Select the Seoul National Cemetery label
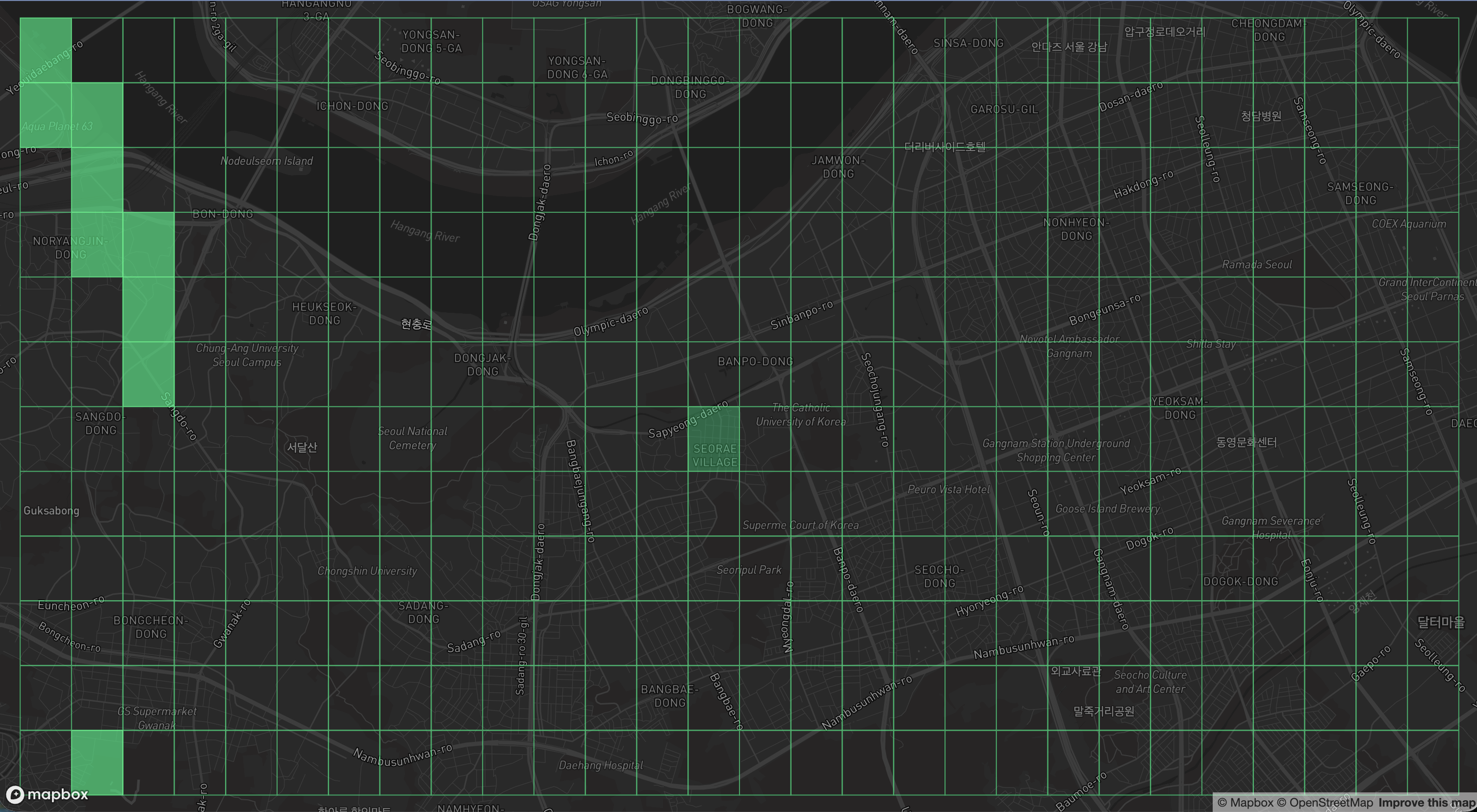1477x812 pixels. point(412,438)
